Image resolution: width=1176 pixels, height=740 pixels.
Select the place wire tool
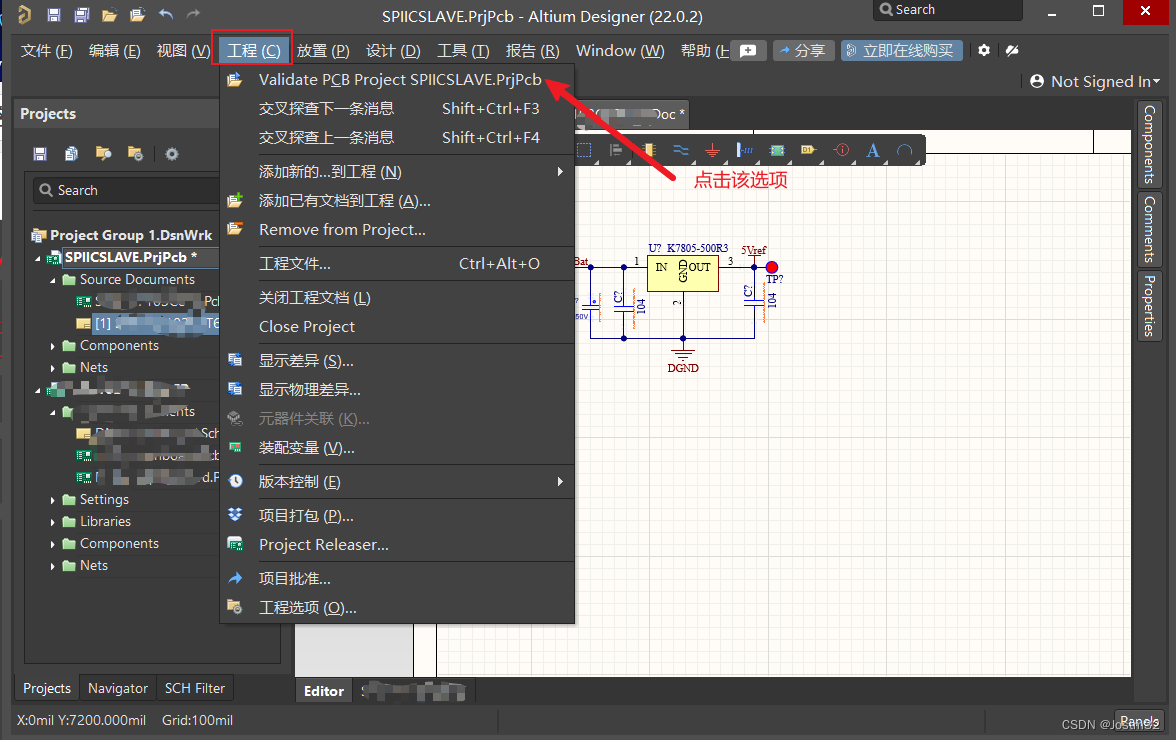click(682, 149)
